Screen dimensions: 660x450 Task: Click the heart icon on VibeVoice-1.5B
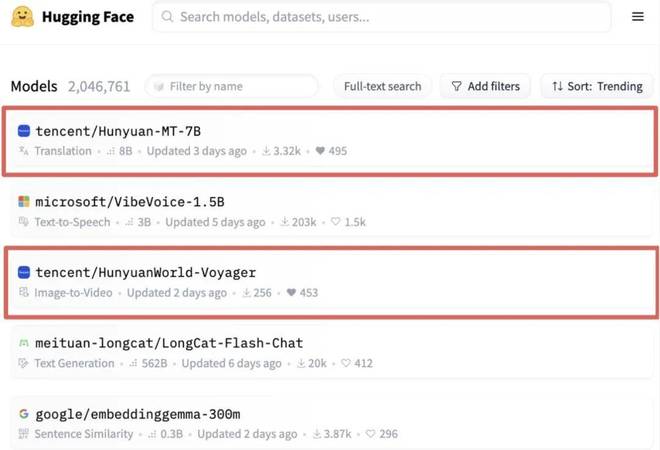click(x=337, y=222)
